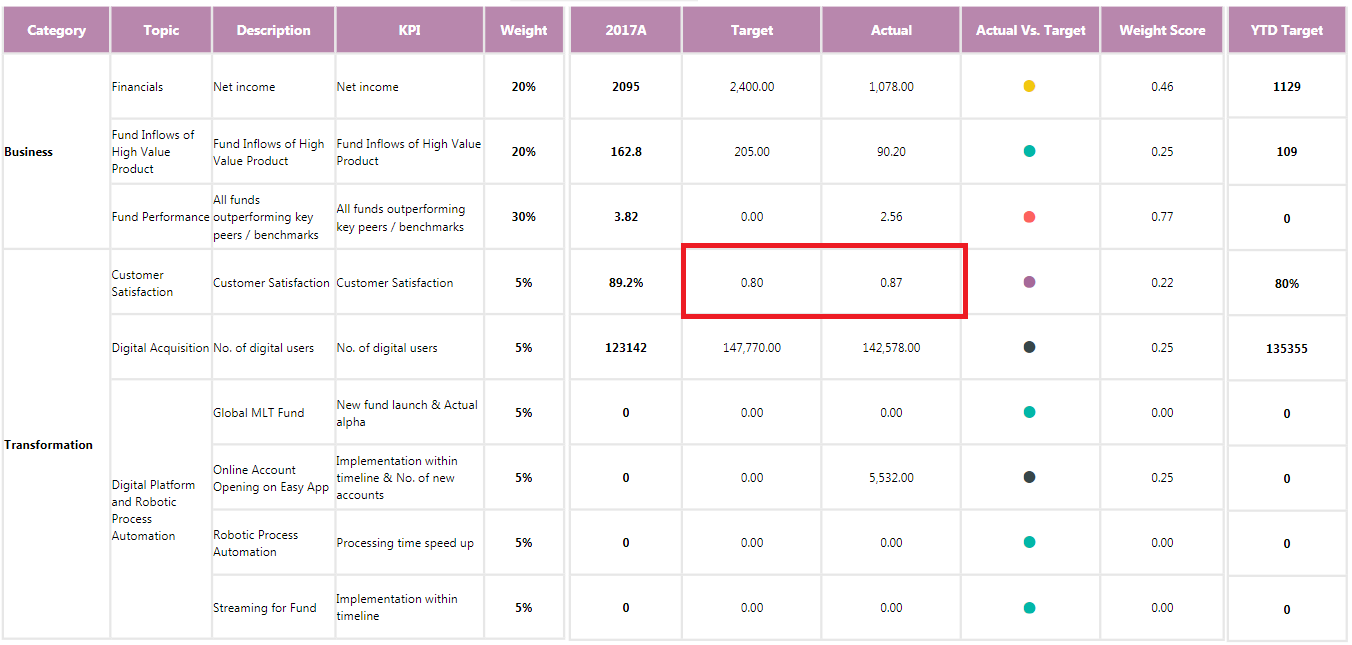Select the Transformation category cell
The width and height of the screenshot is (1352, 645).
click(x=56, y=445)
